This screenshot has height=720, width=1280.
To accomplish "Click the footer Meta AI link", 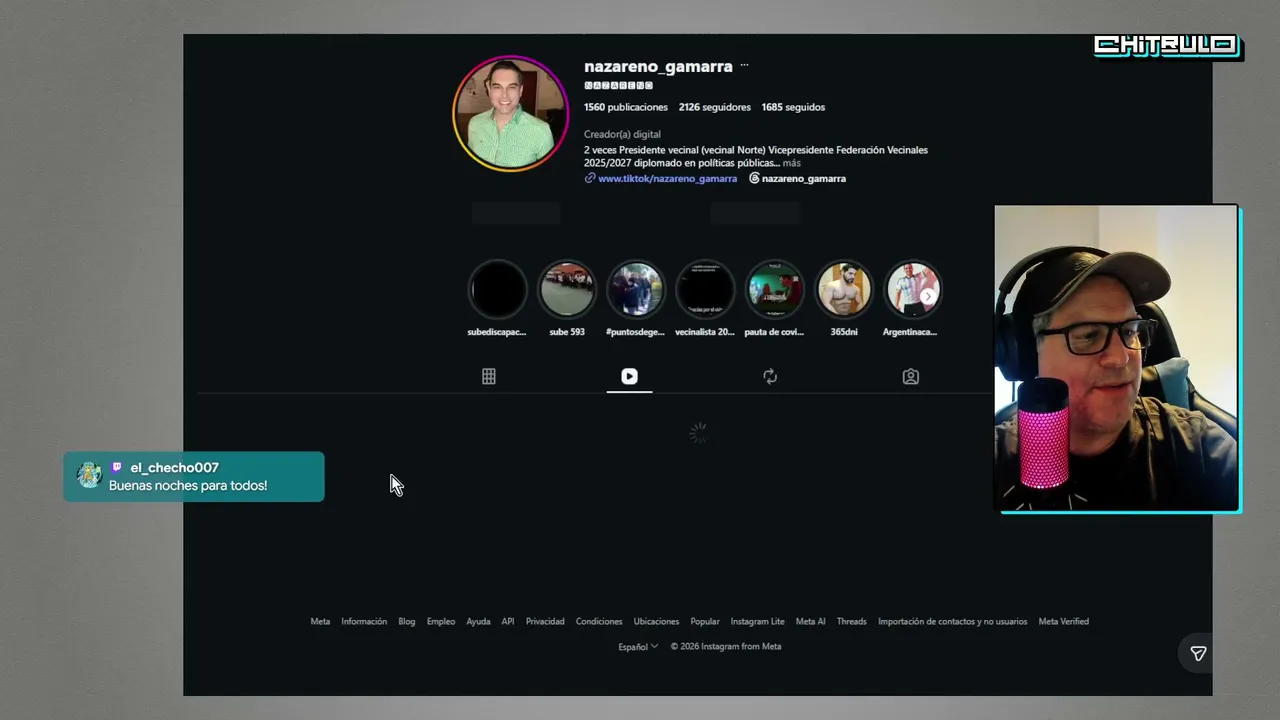I will [811, 621].
